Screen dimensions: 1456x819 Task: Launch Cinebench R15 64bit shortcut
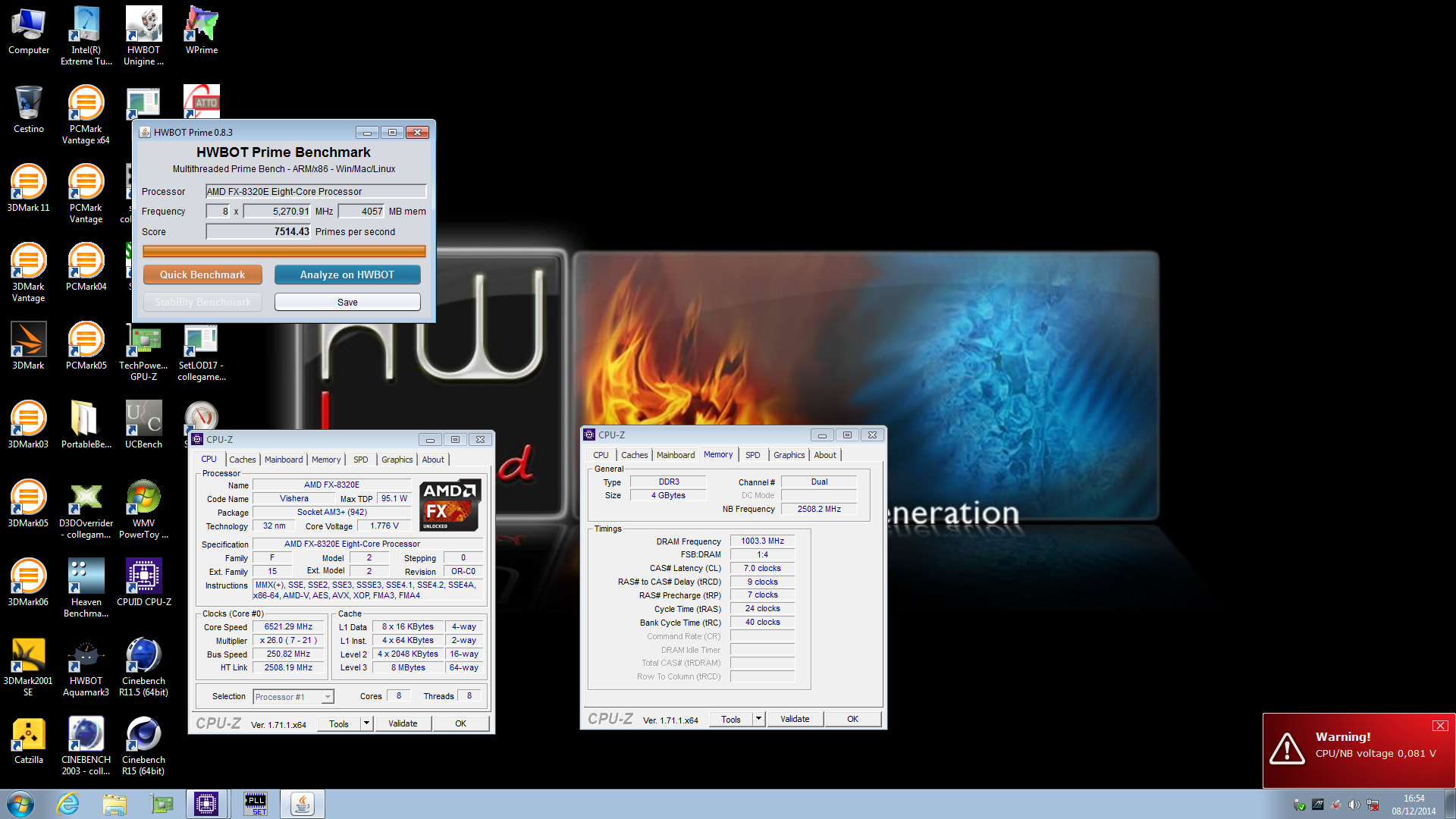[x=143, y=745]
